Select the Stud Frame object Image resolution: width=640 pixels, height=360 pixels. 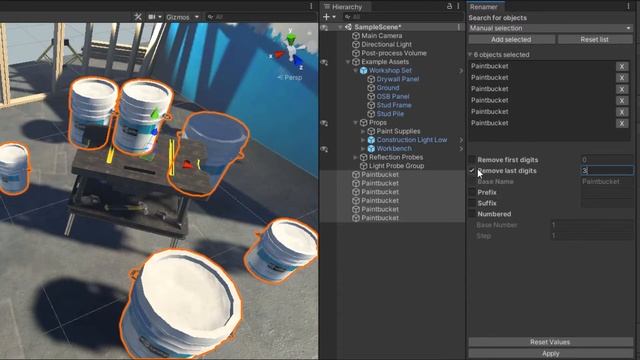point(393,105)
